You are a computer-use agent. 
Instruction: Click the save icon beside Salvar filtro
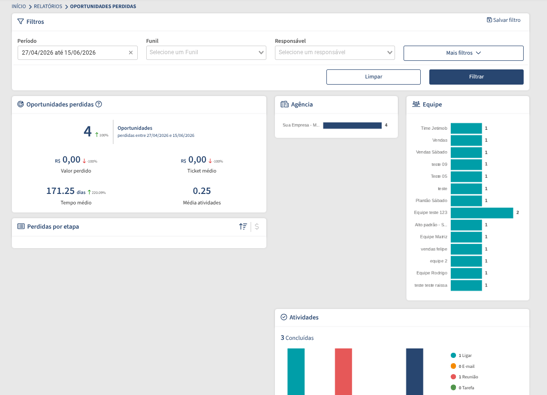(x=489, y=20)
